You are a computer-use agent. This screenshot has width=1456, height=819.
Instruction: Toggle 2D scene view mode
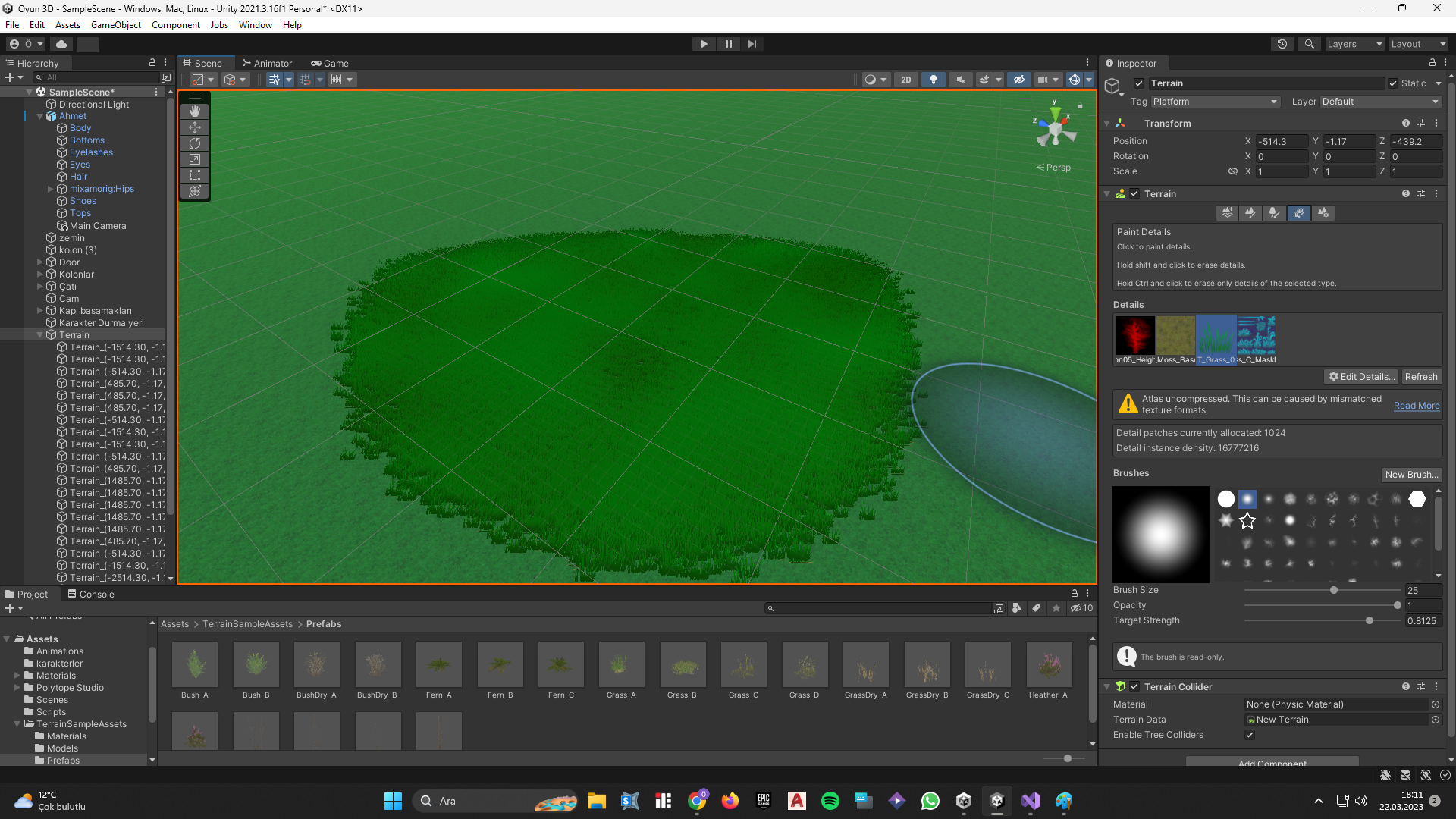point(905,80)
